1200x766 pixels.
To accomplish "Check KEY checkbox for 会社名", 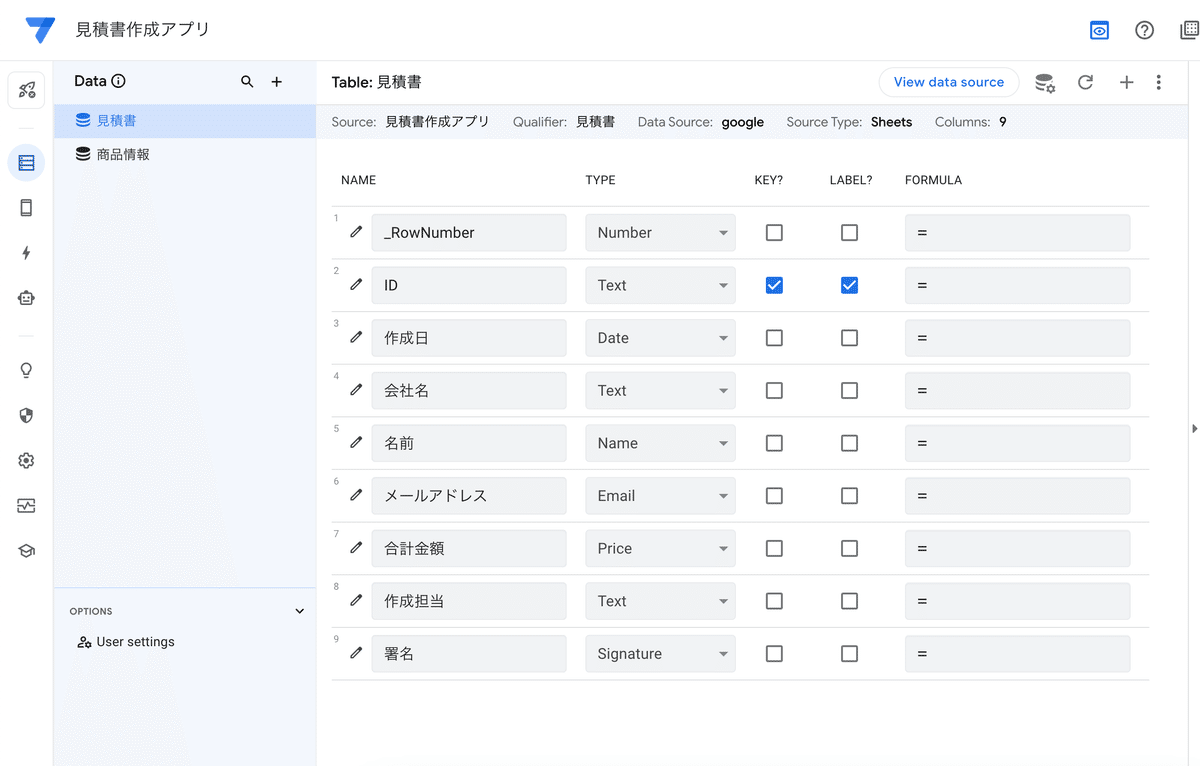I will point(774,390).
